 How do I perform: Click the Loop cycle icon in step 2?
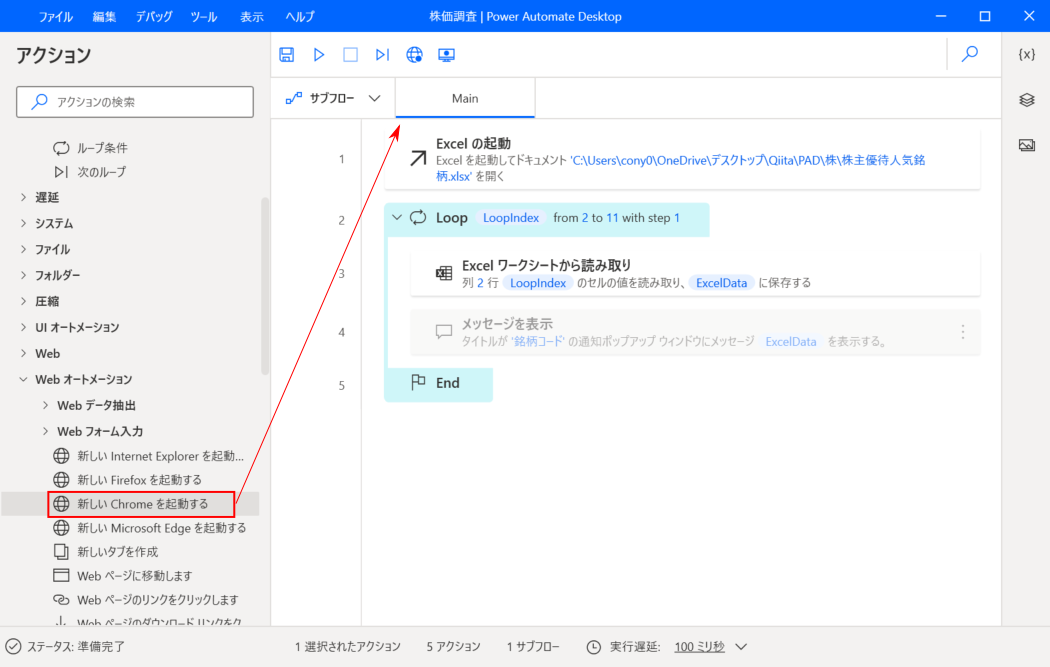coord(418,218)
